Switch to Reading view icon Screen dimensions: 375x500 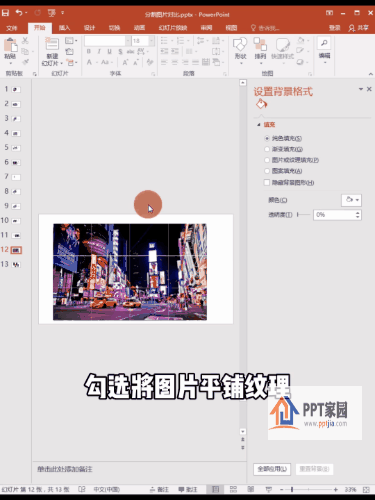[251, 489]
